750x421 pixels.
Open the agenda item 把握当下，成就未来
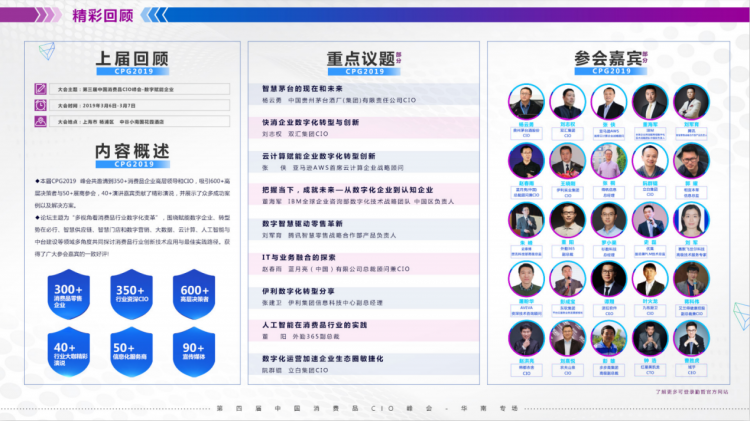tap(348, 190)
